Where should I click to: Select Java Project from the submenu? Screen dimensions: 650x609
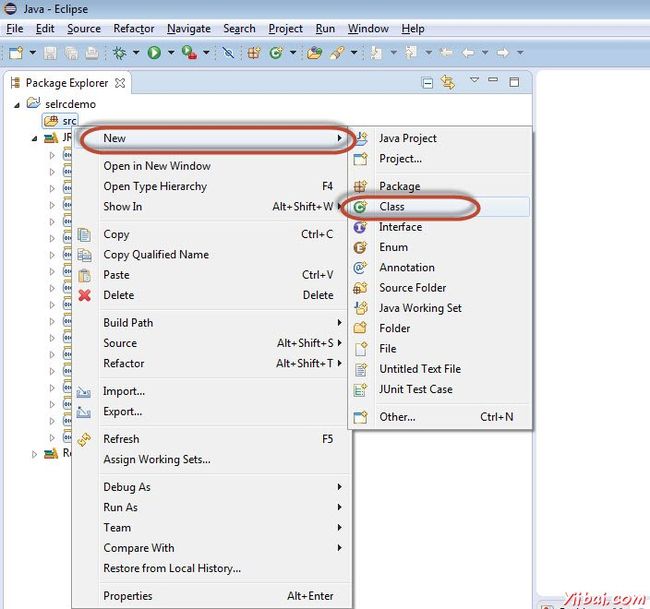pos(440,138)
